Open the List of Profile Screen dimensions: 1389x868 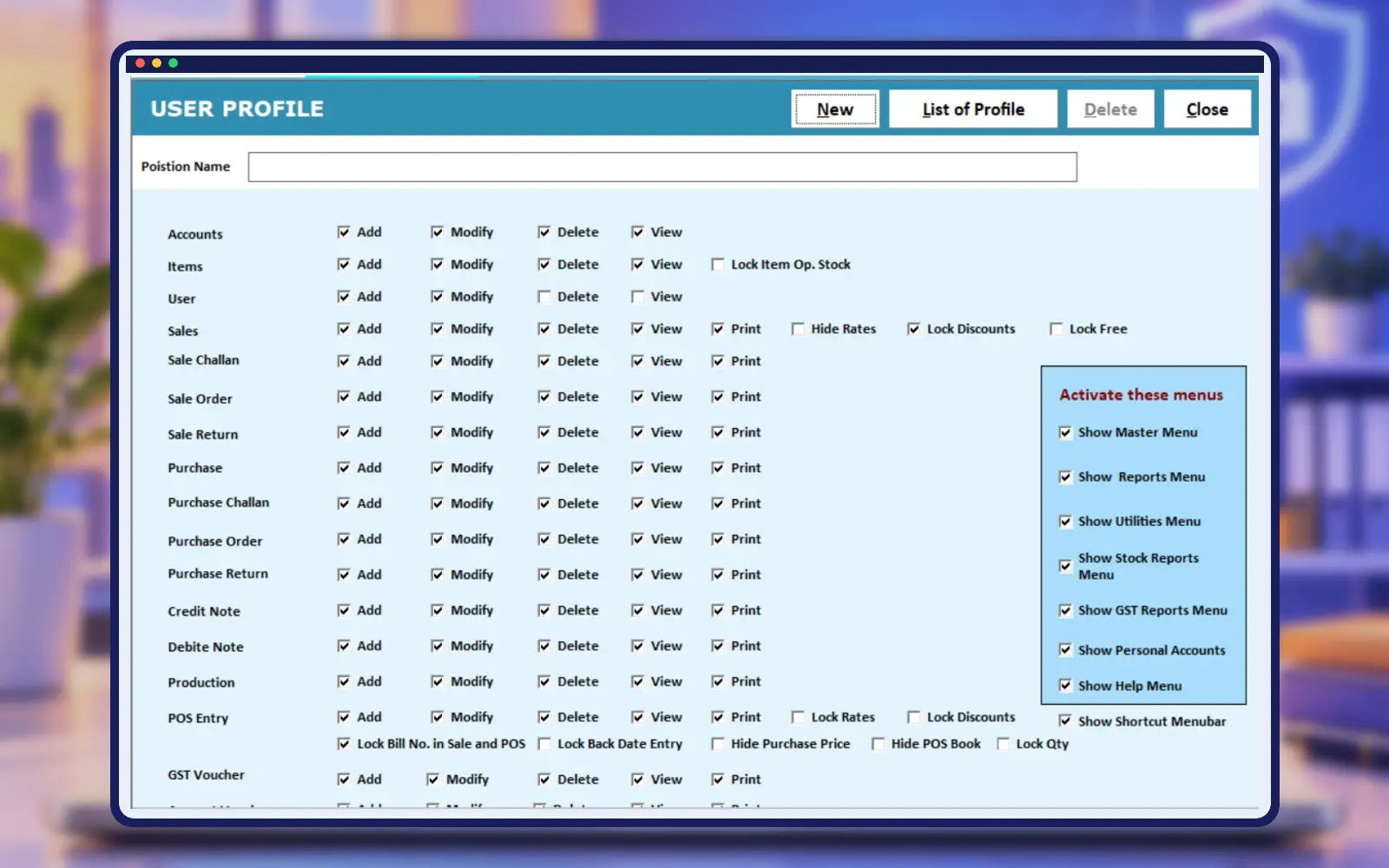click(973, 109)
